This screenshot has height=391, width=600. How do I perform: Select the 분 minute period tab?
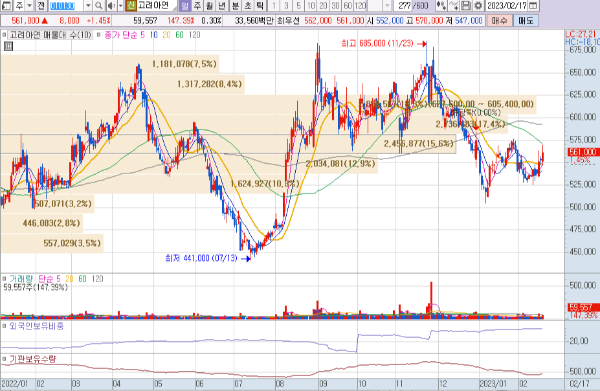pyautogui.click(x=235, y=5)
